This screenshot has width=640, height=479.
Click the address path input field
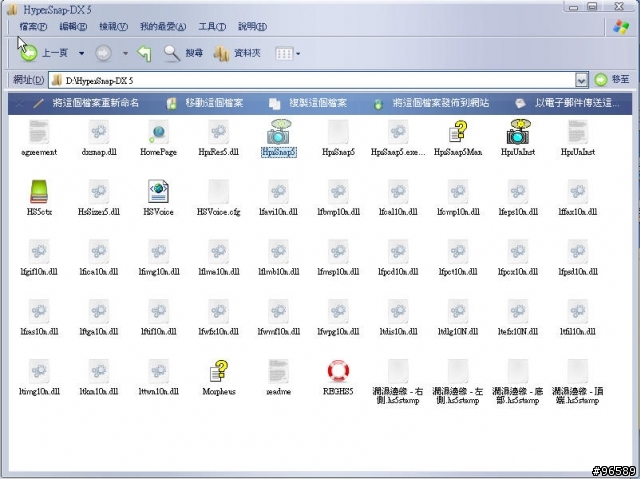click(x=312, y=80)
